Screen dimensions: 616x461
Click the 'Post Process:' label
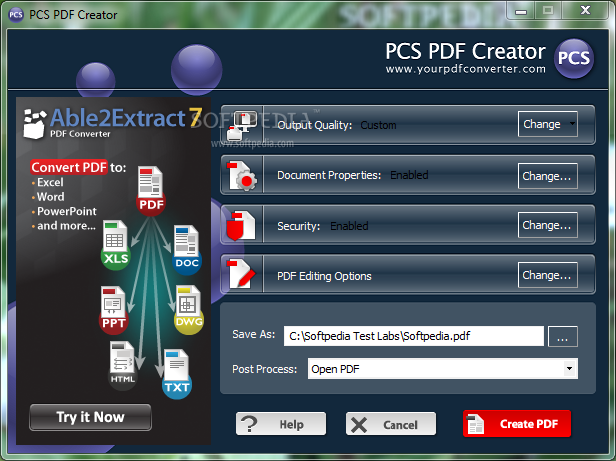(264, 369)
